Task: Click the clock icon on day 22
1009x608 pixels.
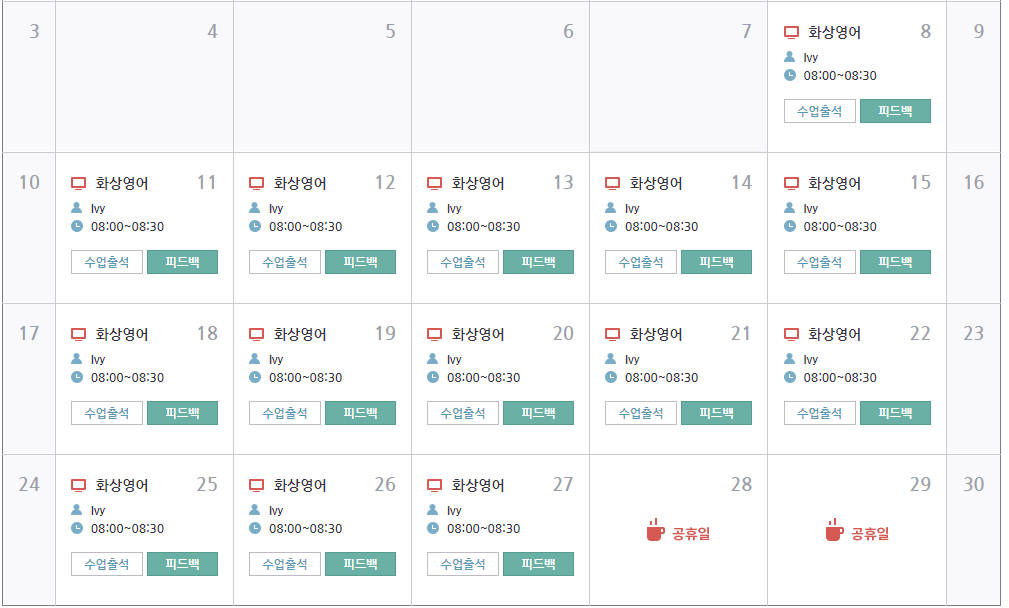Action: pos(790,377)
